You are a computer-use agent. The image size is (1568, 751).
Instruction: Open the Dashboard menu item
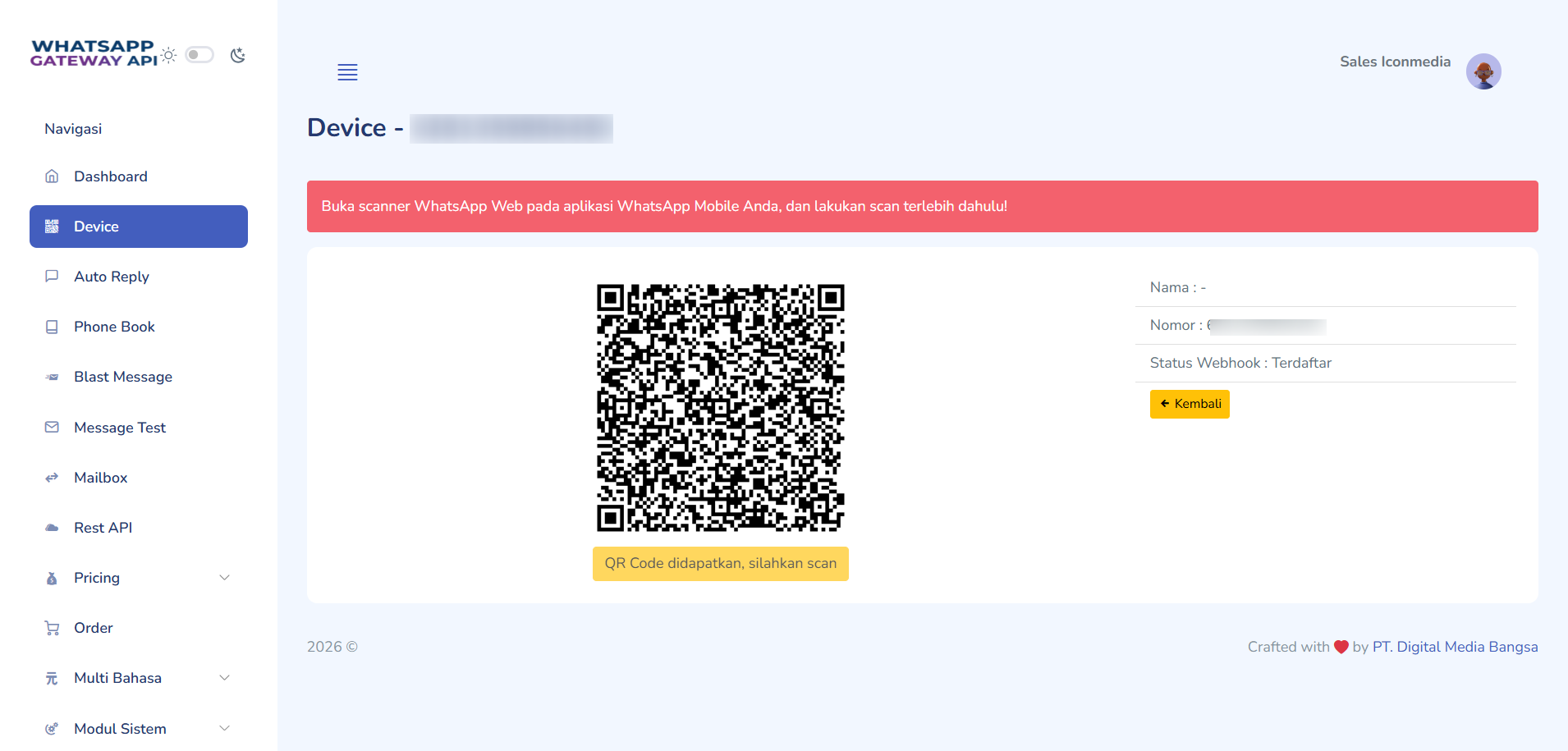click(139, 176)
